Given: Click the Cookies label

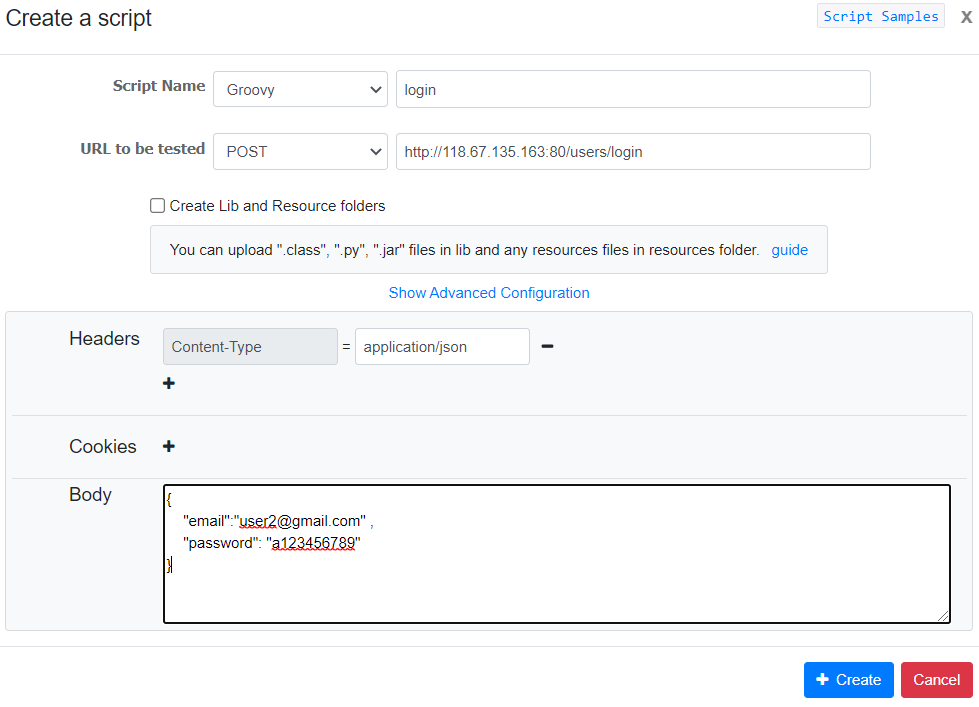Looking at the screenshot, I should point(102,447).
